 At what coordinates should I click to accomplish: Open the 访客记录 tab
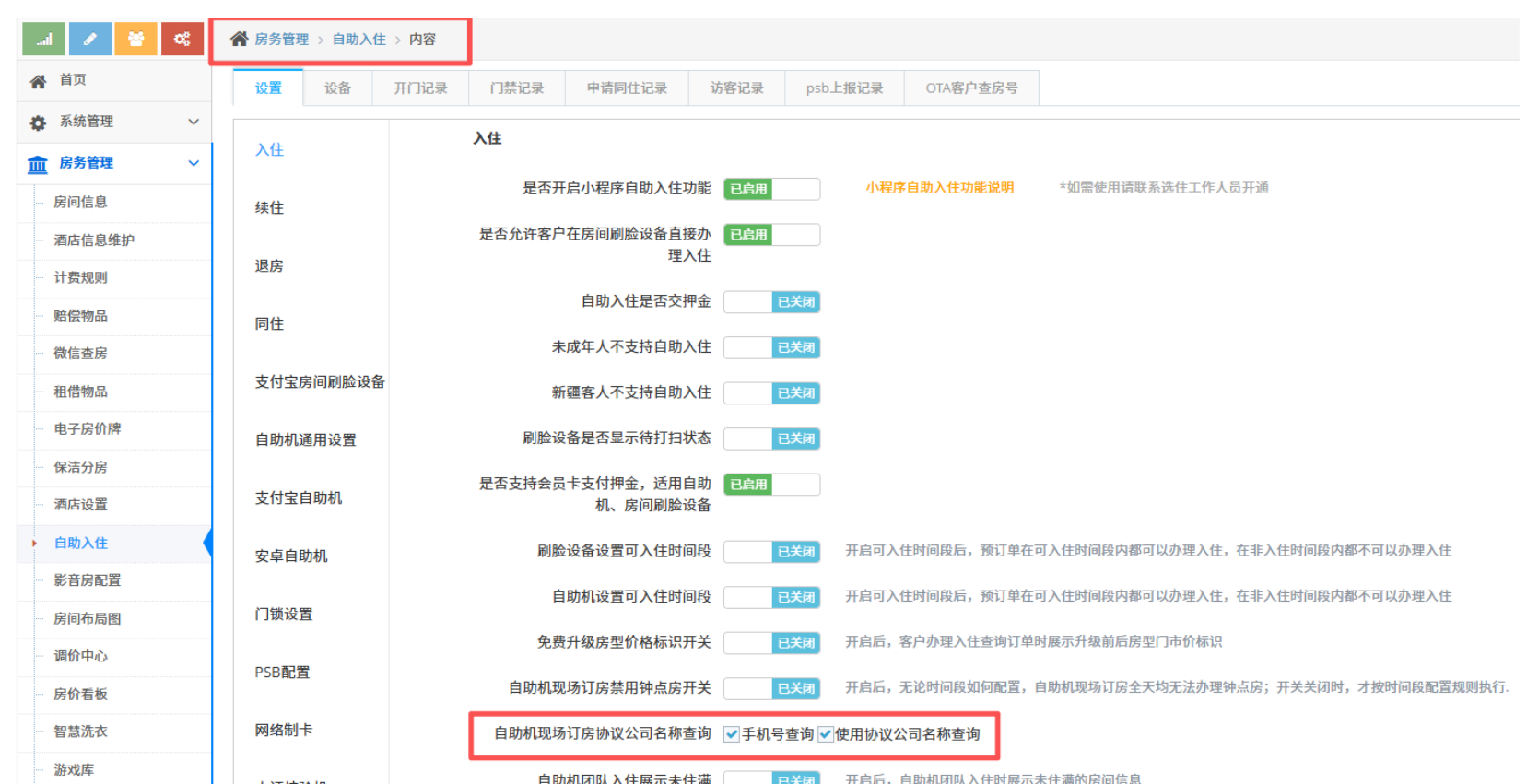[x=736, y=88]
